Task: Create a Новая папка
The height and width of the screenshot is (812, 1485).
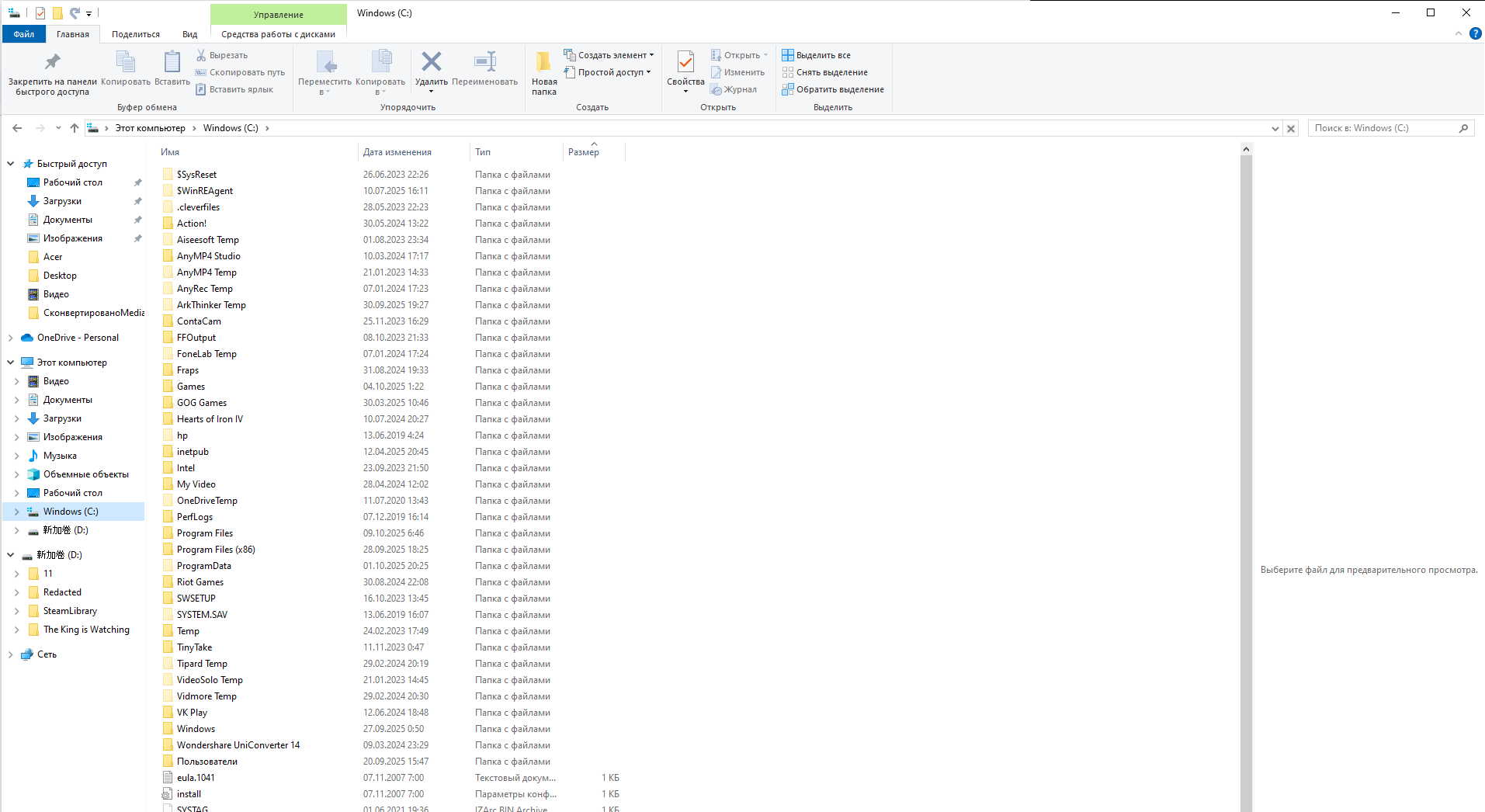Action: point(544,72)
